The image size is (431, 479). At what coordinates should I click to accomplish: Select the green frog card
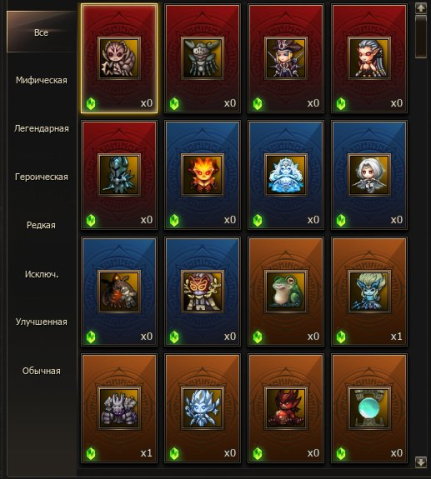(x=286, y=292)
